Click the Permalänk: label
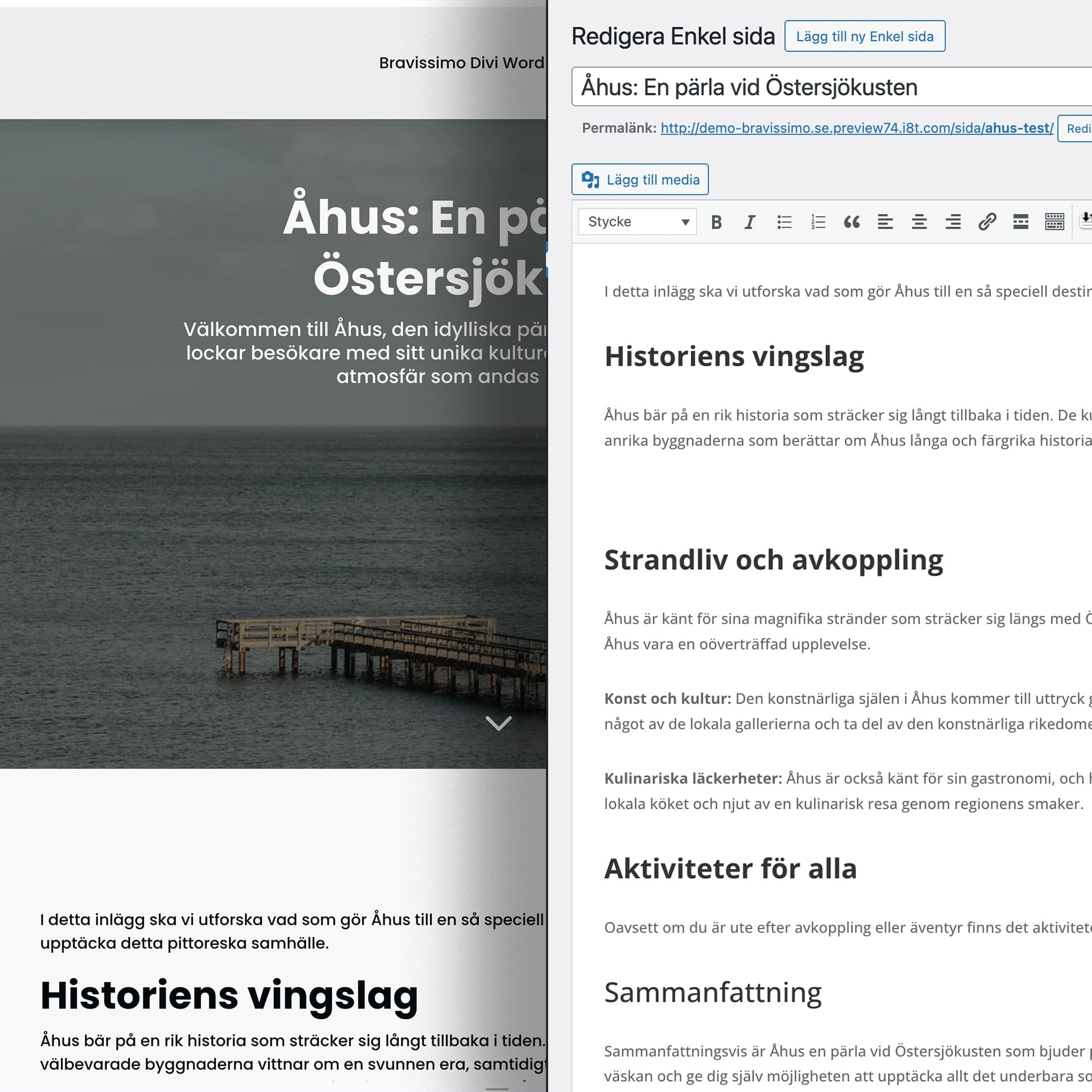Image resolution: width=1092 pixels, height=1092 pixels. coord(619,128)
